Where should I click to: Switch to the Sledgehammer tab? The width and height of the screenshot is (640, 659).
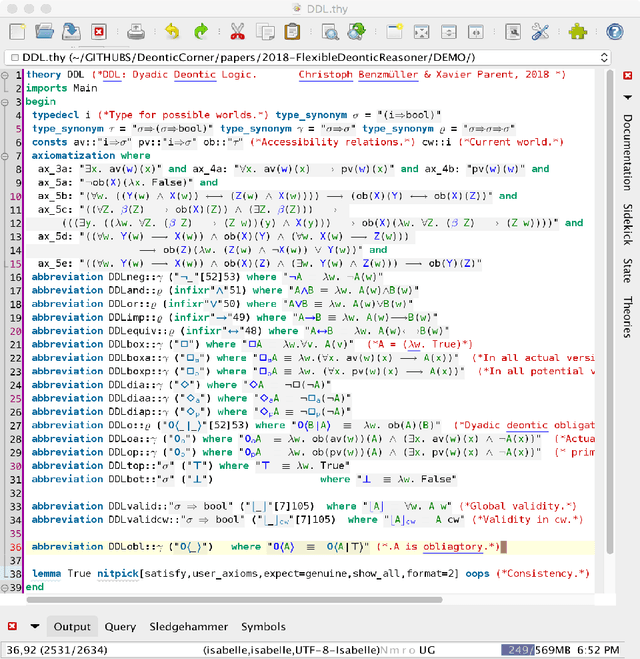[188, 627]
